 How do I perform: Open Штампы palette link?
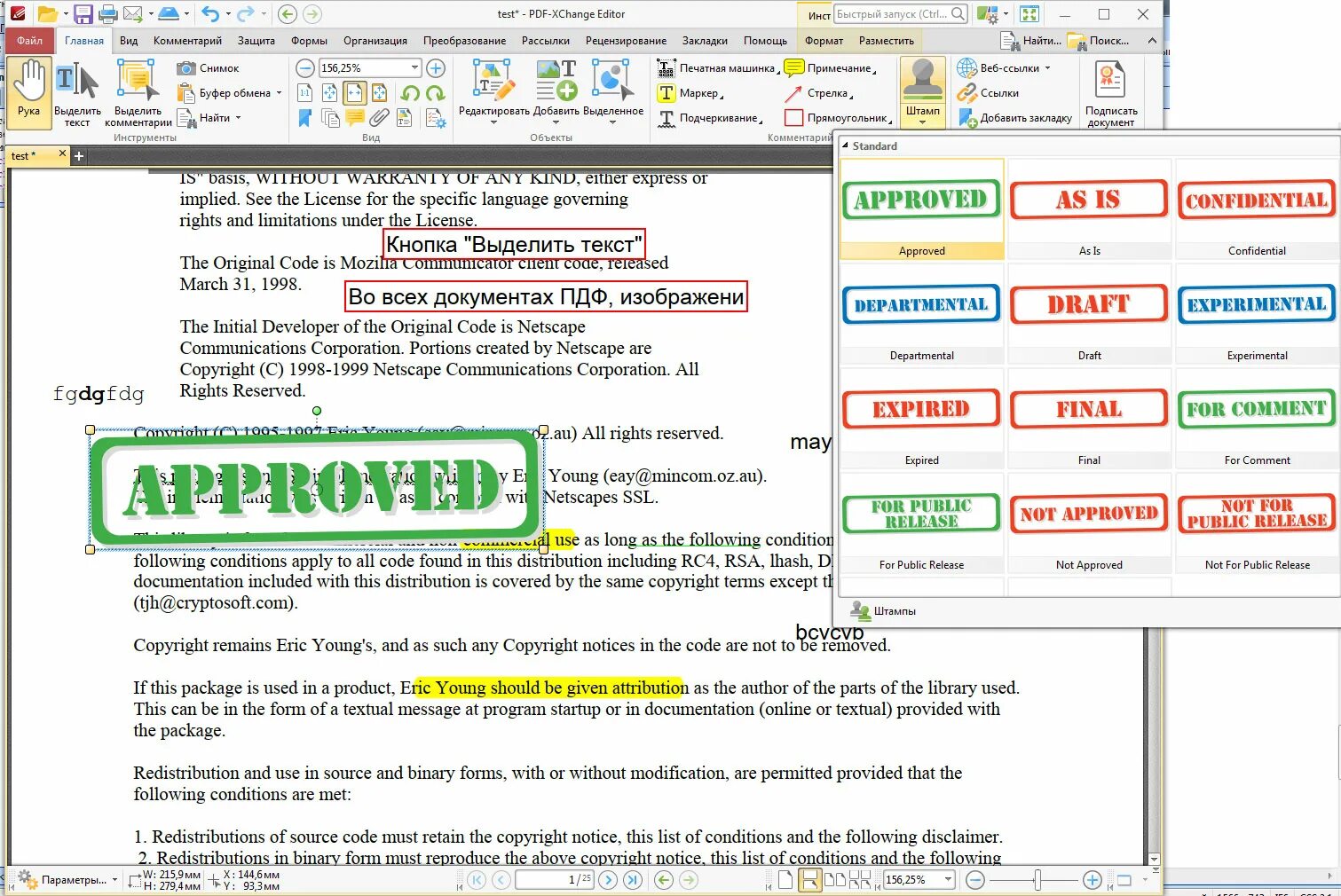tap(883, 610)
